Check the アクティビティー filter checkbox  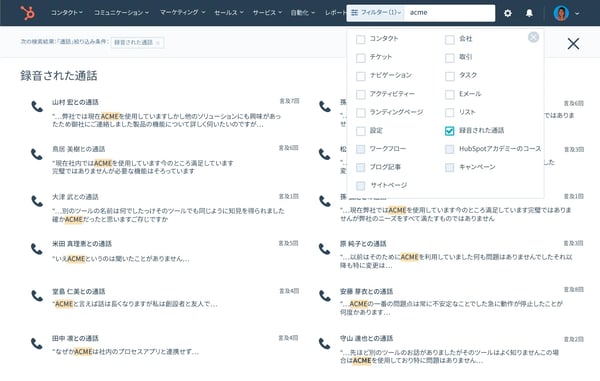click(x=360, y=94)
